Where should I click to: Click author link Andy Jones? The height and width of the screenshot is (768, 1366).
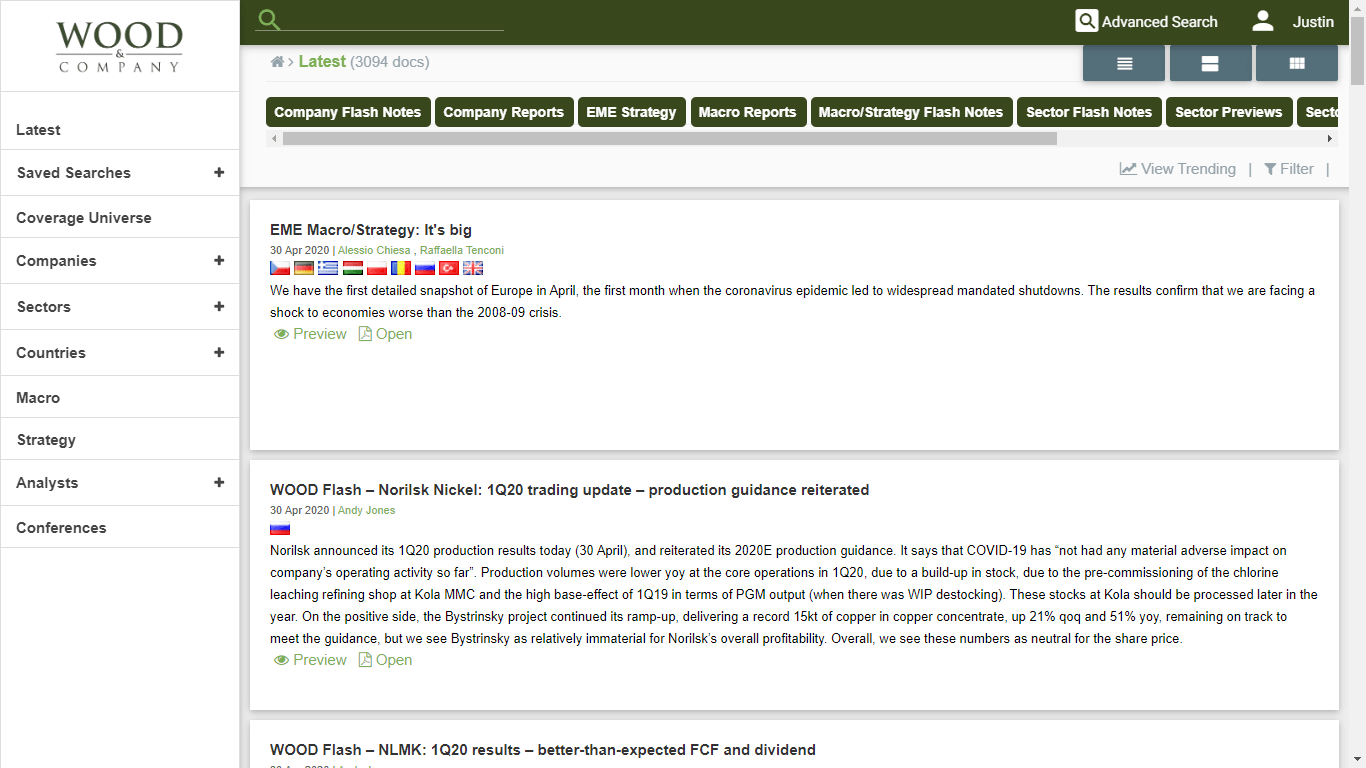[x=366, y=510]
